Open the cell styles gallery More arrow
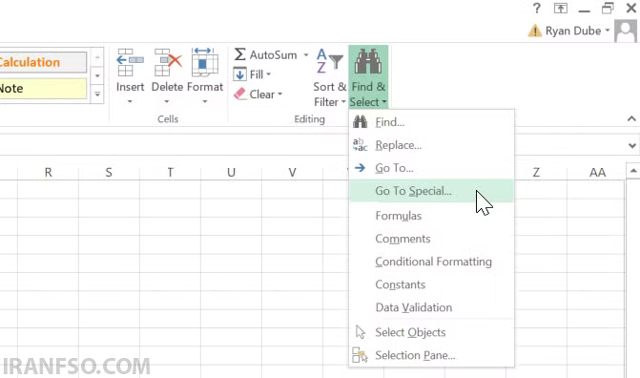The image size is (640, 378). point(98,94)
